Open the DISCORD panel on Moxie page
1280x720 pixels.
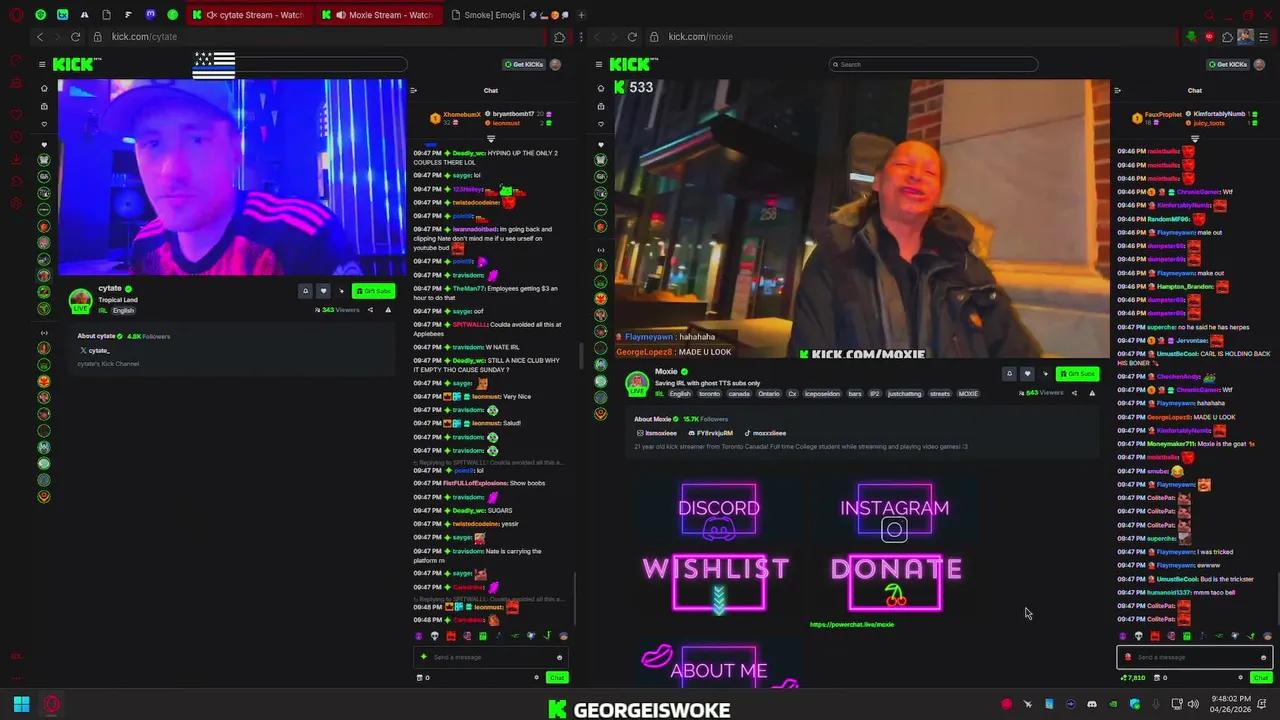pyautogui.click(x=719, y=511)
